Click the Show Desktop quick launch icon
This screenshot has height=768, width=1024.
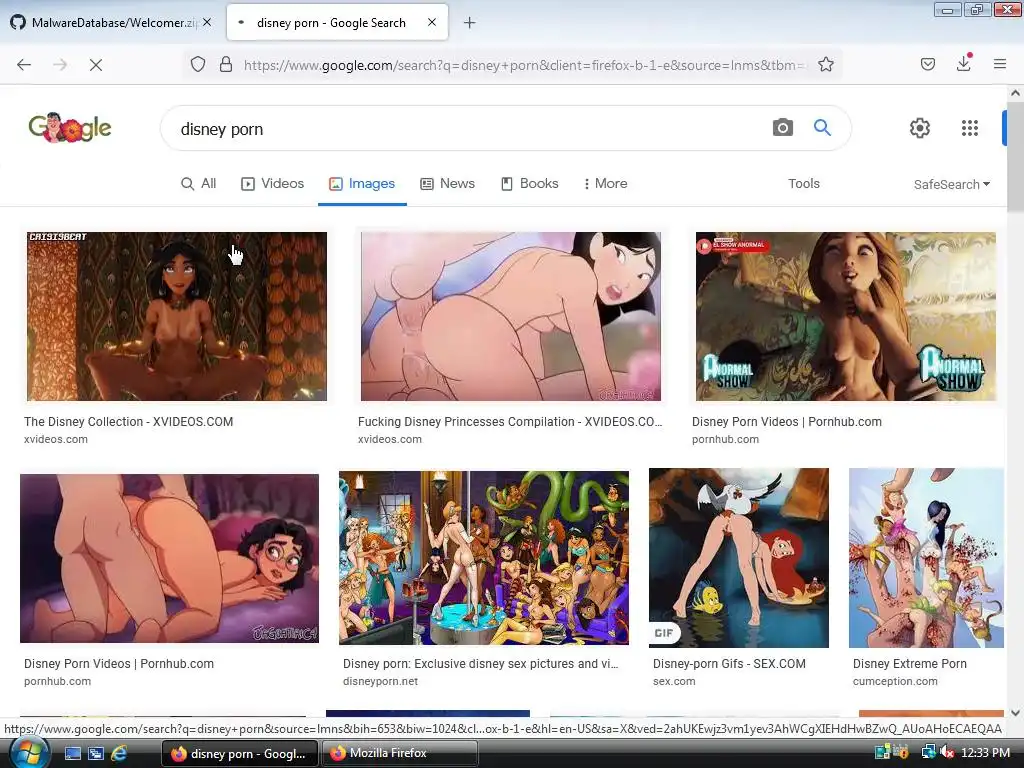pos(73,754)
